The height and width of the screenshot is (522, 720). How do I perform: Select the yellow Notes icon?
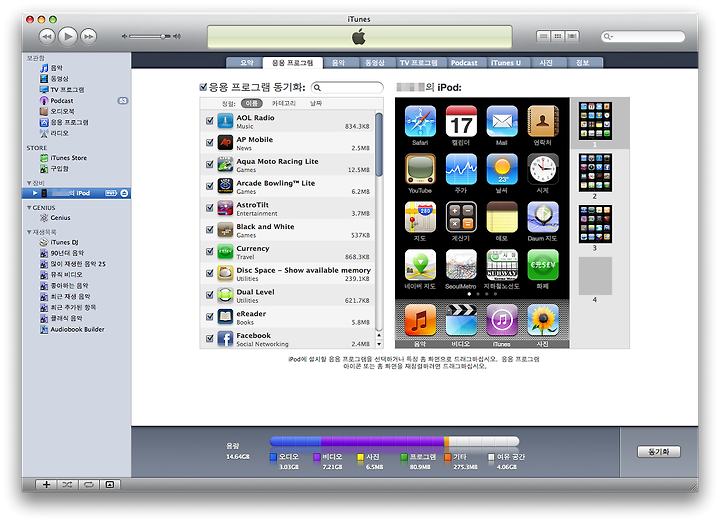502,217
